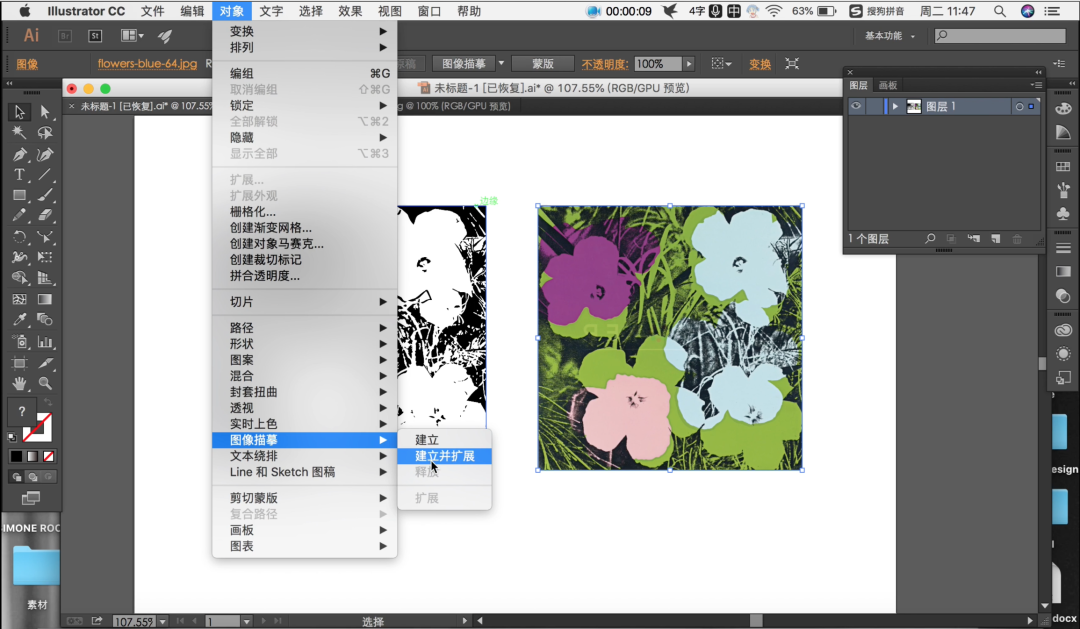The height and width of the screenshot is (629, 1080).
Task: Expand the 路径 submenu
Action: 304,328
